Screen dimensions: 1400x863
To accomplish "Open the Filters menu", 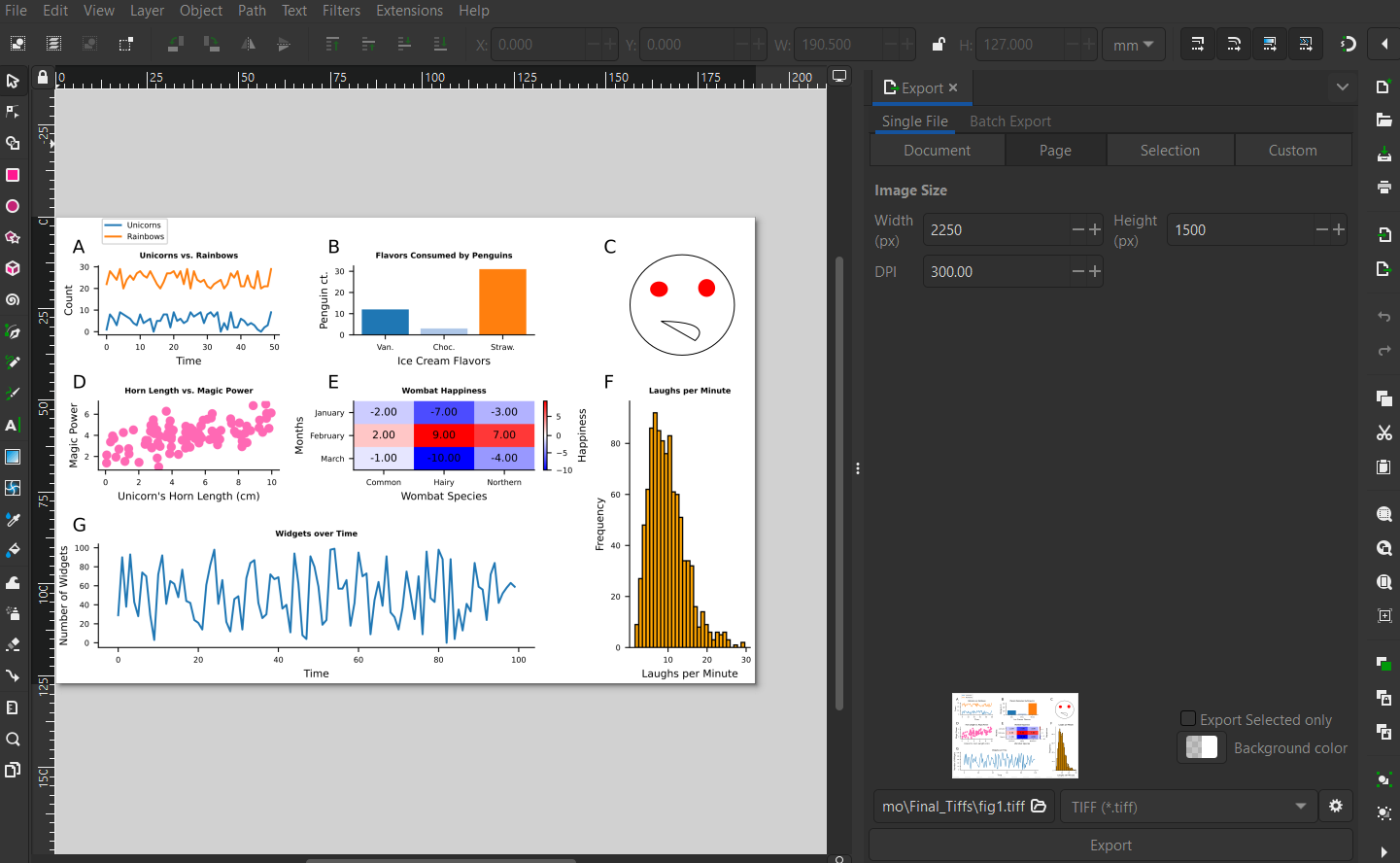I will [x=341, y=11].
